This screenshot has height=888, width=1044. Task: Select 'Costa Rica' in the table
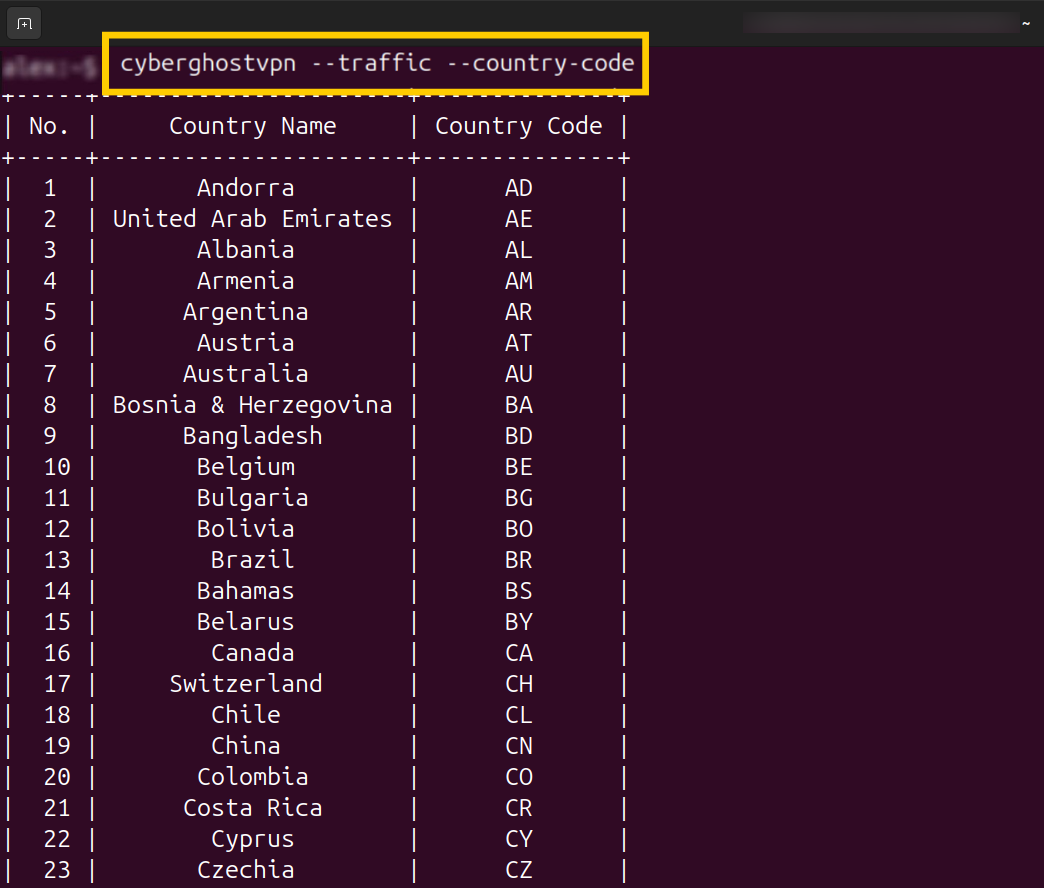(252, 807)
